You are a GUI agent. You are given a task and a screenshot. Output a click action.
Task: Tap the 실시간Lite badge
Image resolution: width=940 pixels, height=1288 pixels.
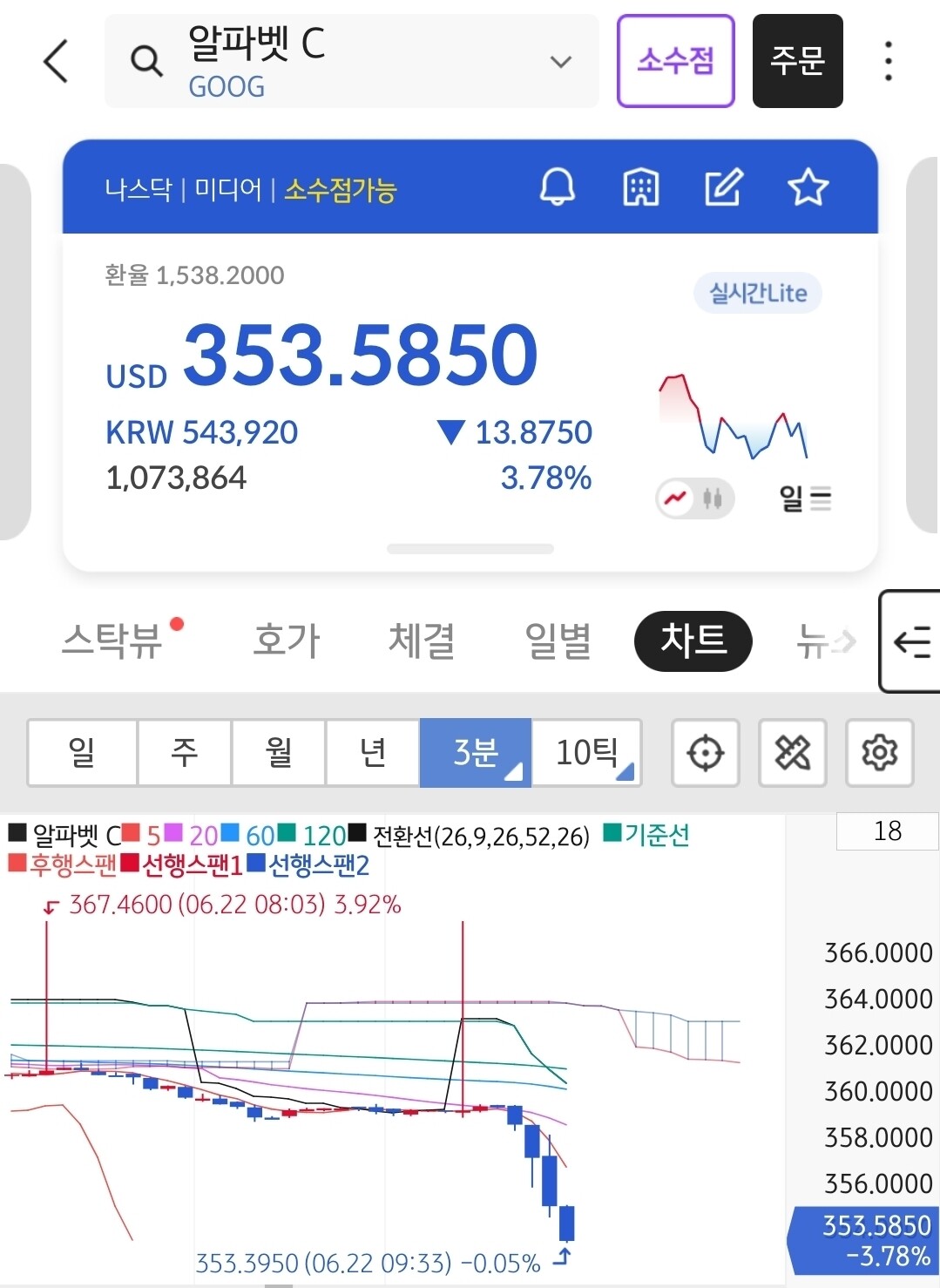pos(758,293)
